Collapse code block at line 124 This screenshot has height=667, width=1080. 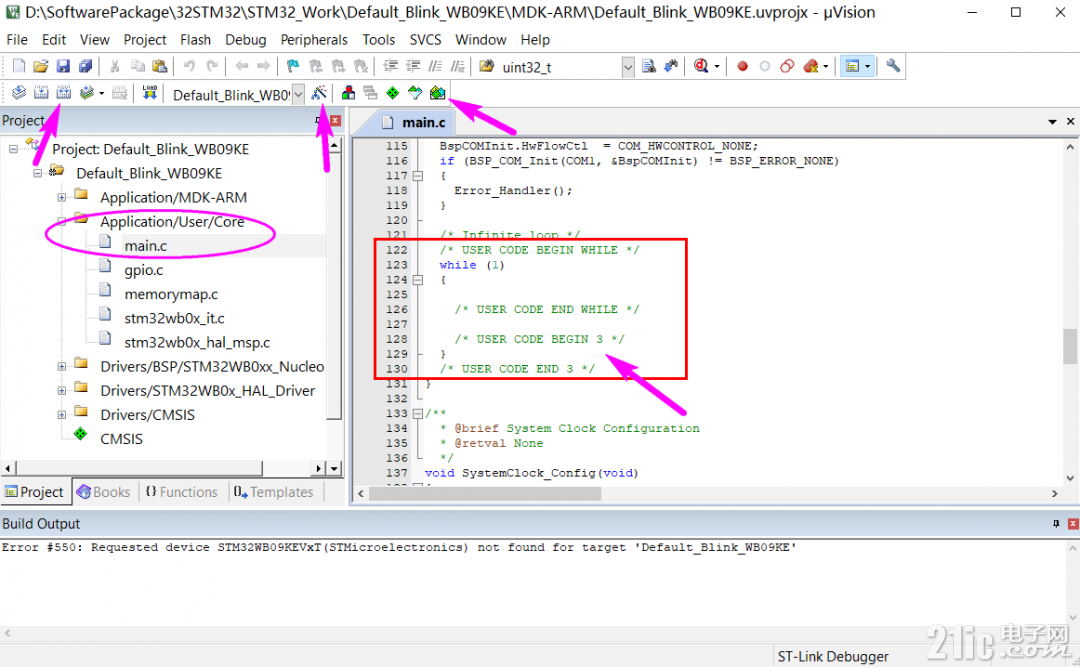coord(417,280)
